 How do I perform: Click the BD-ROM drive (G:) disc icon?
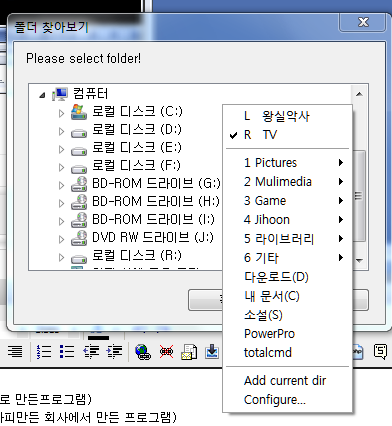[x=79, y=184]
